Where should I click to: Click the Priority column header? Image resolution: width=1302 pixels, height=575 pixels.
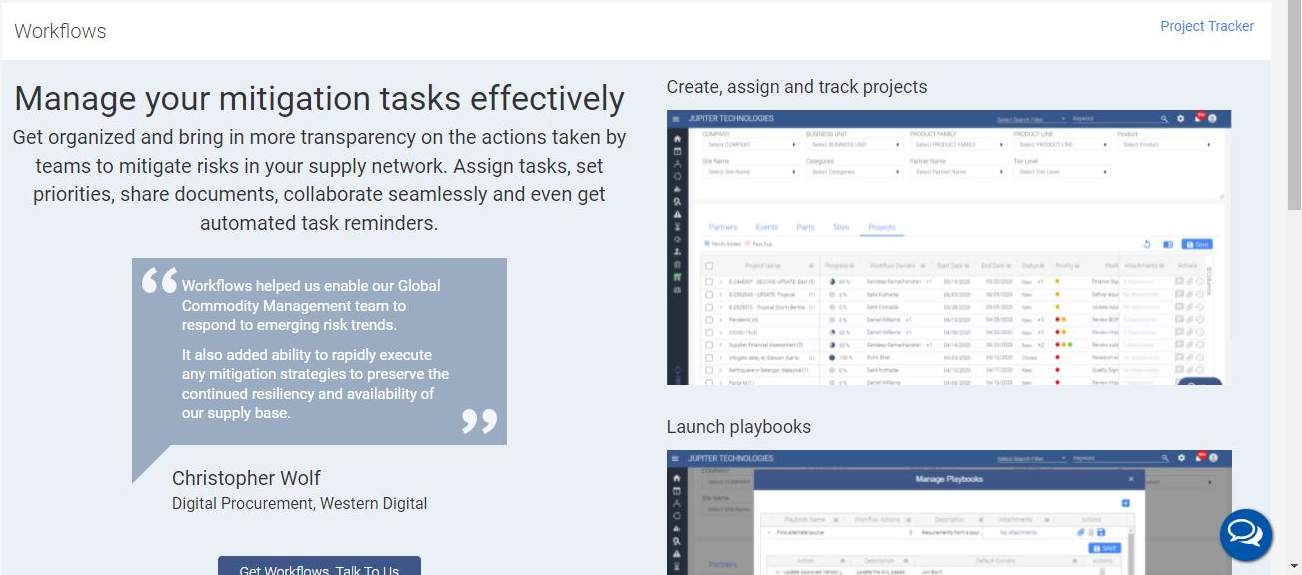click(1066, 266)
